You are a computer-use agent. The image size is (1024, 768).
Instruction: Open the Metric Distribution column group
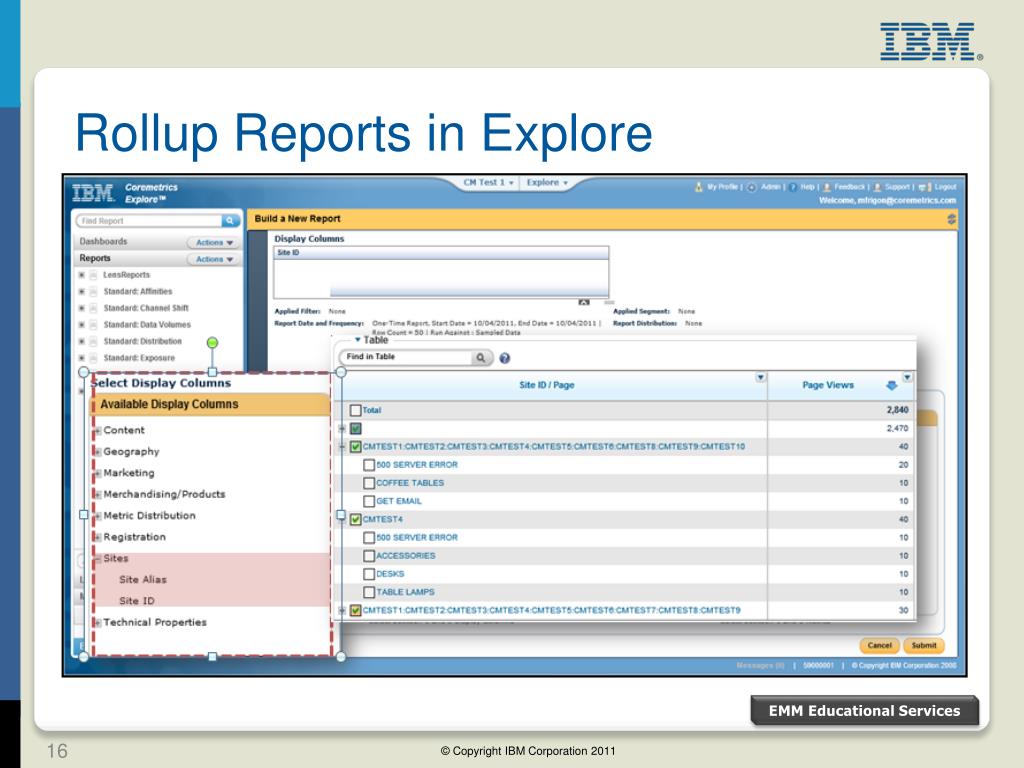(150, 516)
